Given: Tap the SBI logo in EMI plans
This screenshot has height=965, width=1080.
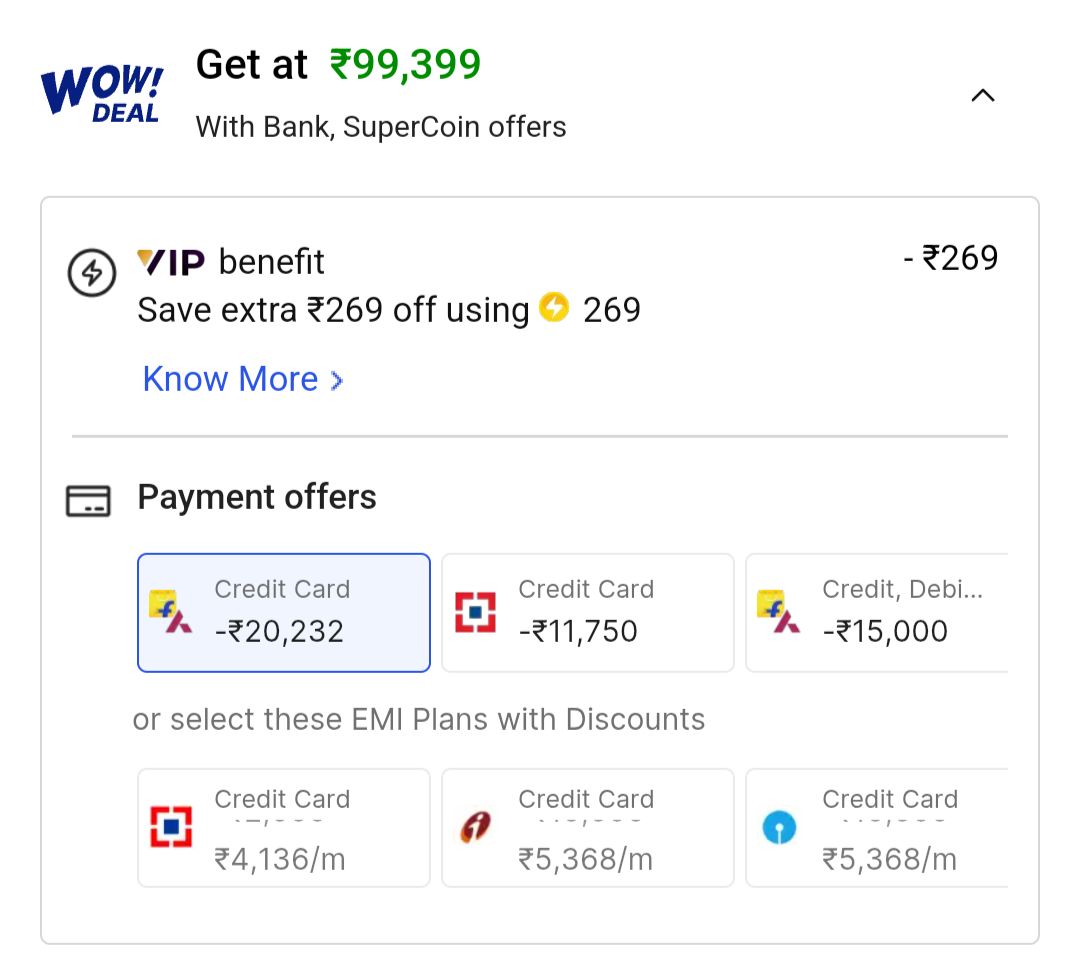Looking at the screenshot, I should click(x=779, y=827).
